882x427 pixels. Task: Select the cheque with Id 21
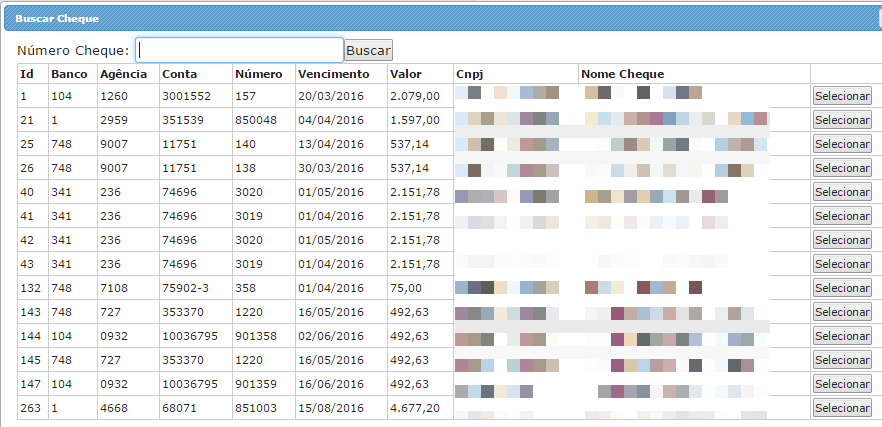[x=842, y=120]
